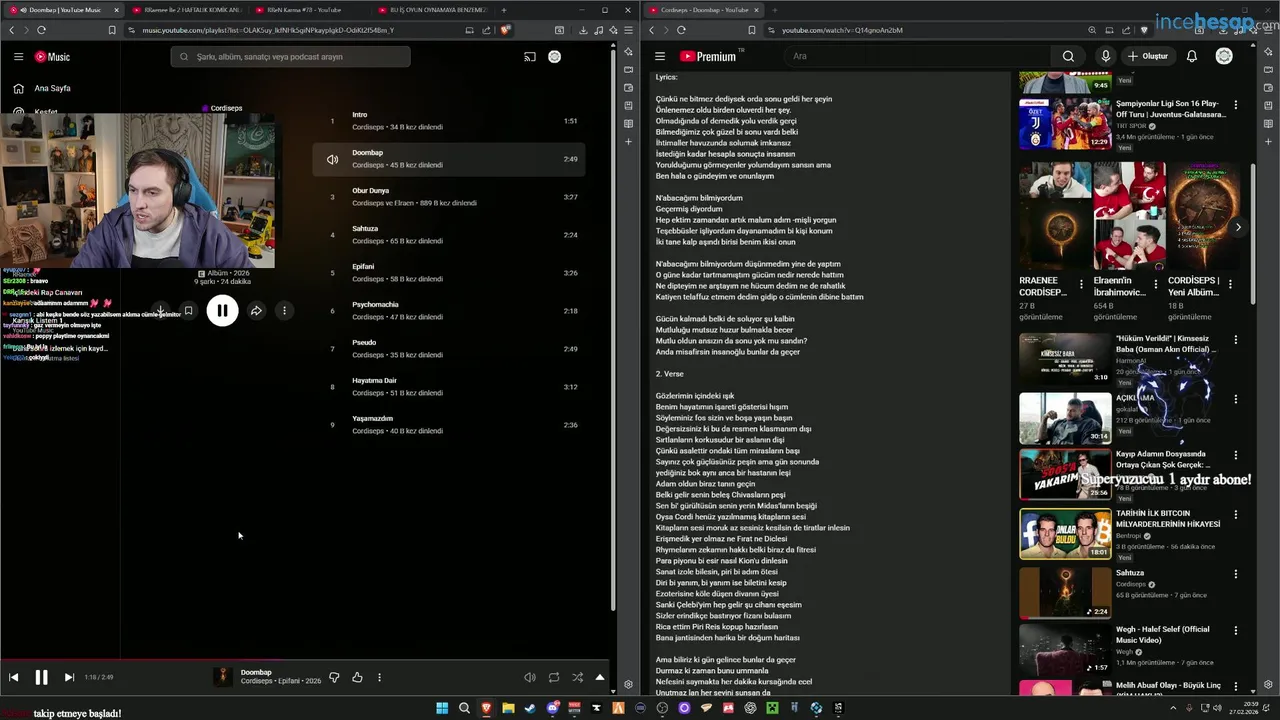Screen dimensions: 1280x720
Task: Open Windows taskbar search
Action: point(464,708)
